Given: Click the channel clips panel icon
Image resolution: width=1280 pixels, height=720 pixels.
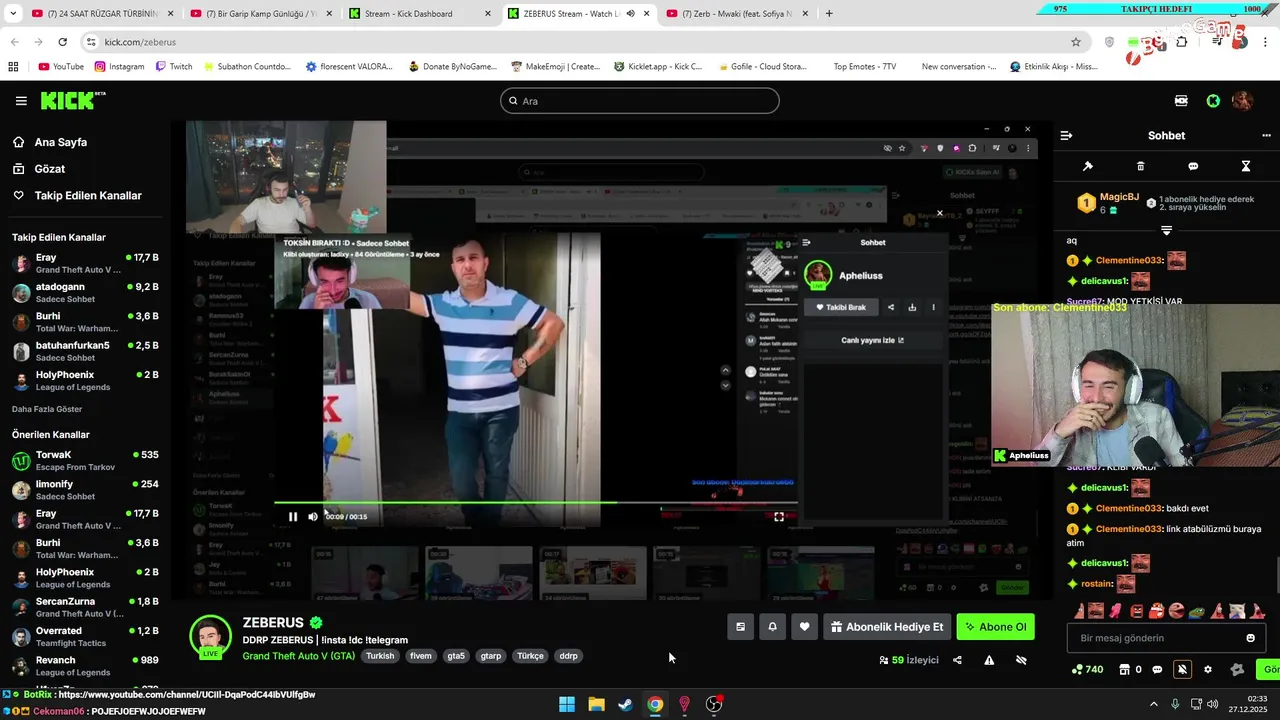Looking at the screenshot, I should tap(740, 627).
